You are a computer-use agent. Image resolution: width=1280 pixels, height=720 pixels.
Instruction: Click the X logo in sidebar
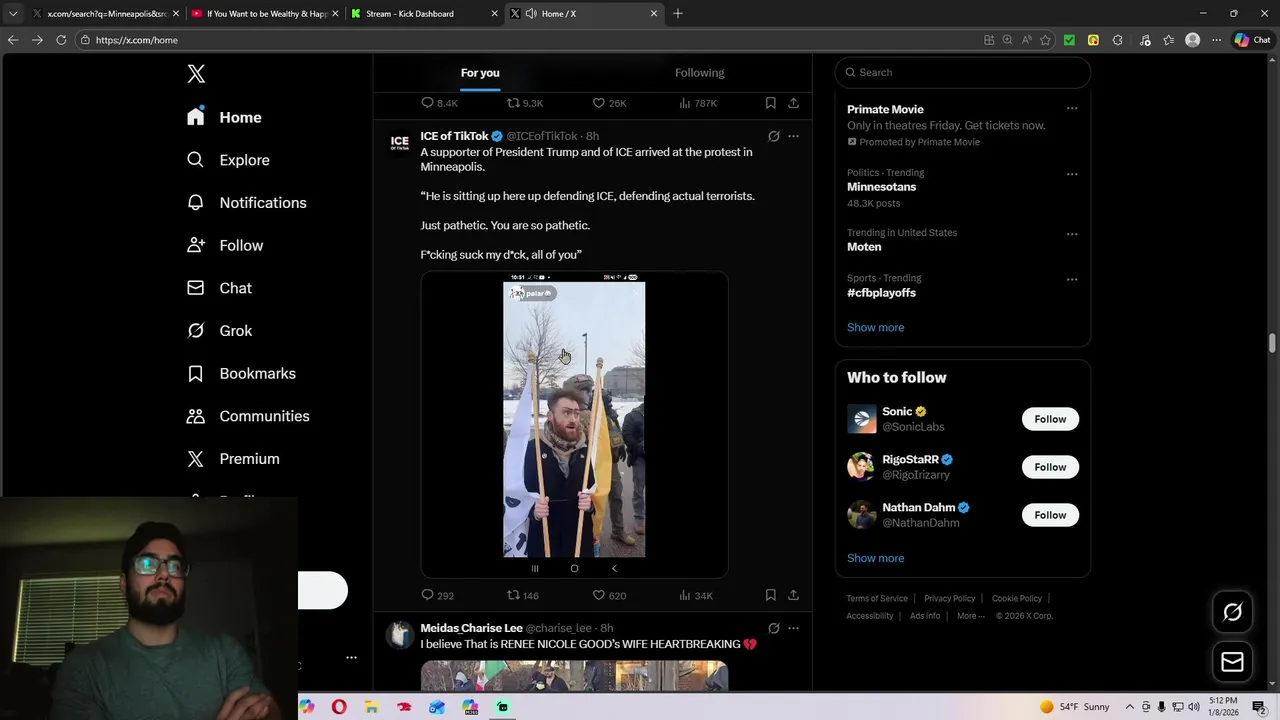[196, 73]
